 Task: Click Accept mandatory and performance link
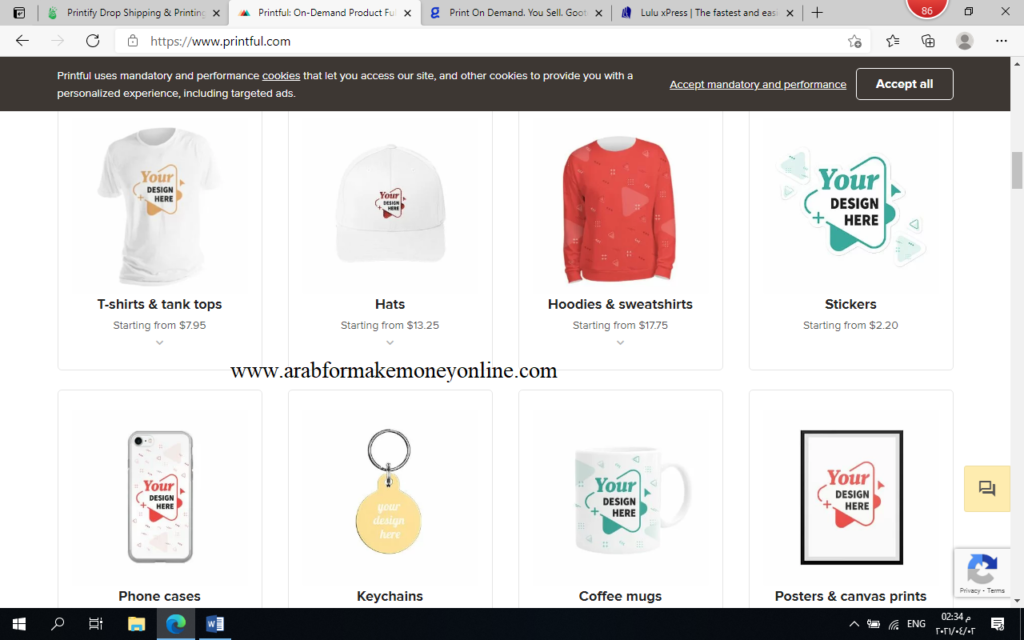tap(758, 84)
